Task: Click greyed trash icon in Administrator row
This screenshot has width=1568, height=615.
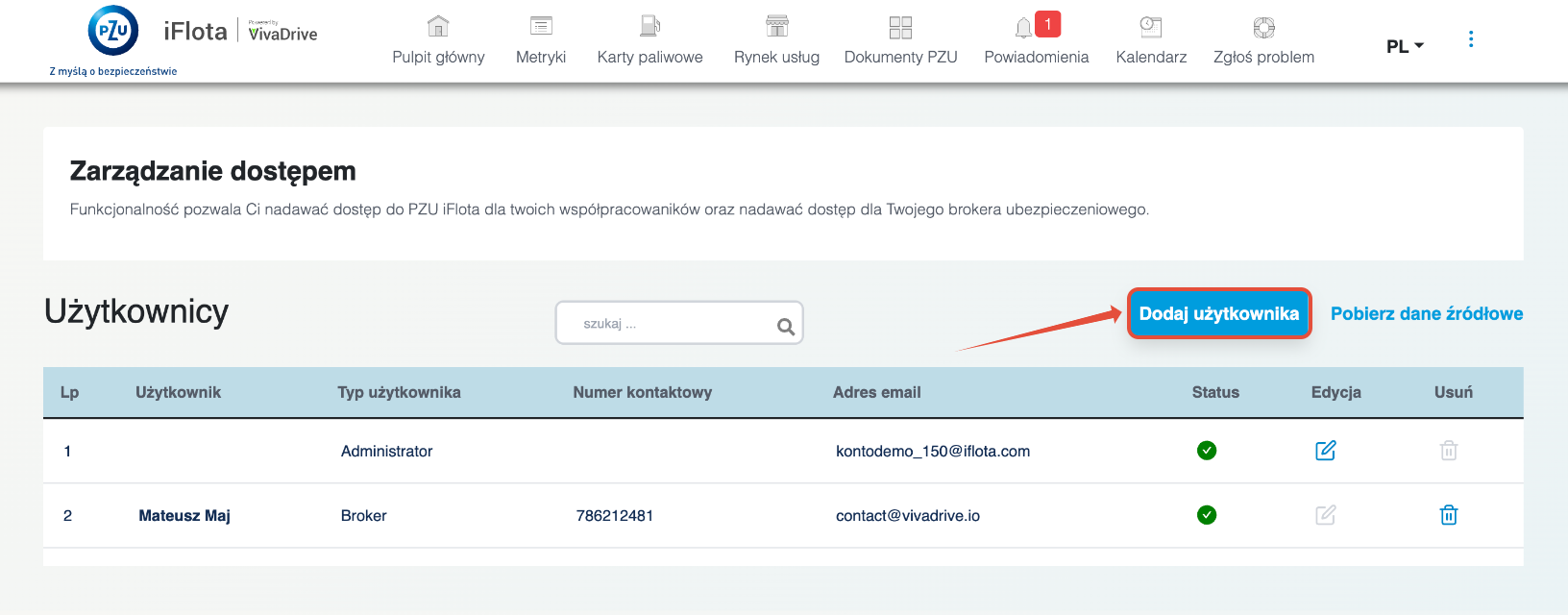Action: click(x=1449, y=450)
